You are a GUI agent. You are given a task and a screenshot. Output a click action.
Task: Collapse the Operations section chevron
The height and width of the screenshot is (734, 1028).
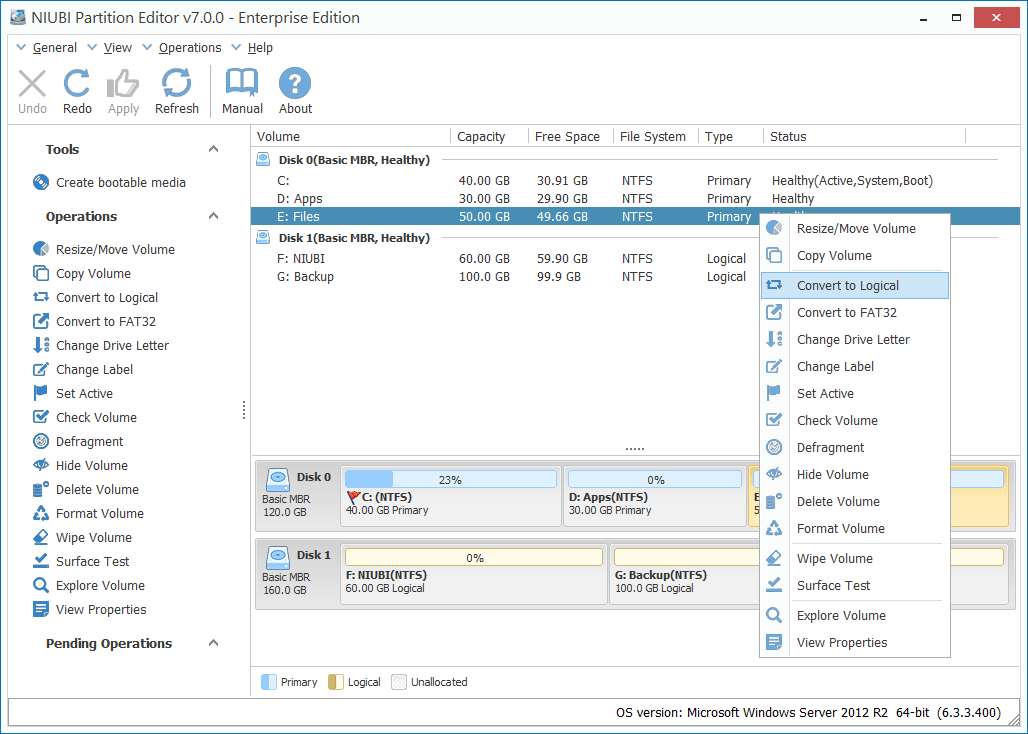pos(213,216)
